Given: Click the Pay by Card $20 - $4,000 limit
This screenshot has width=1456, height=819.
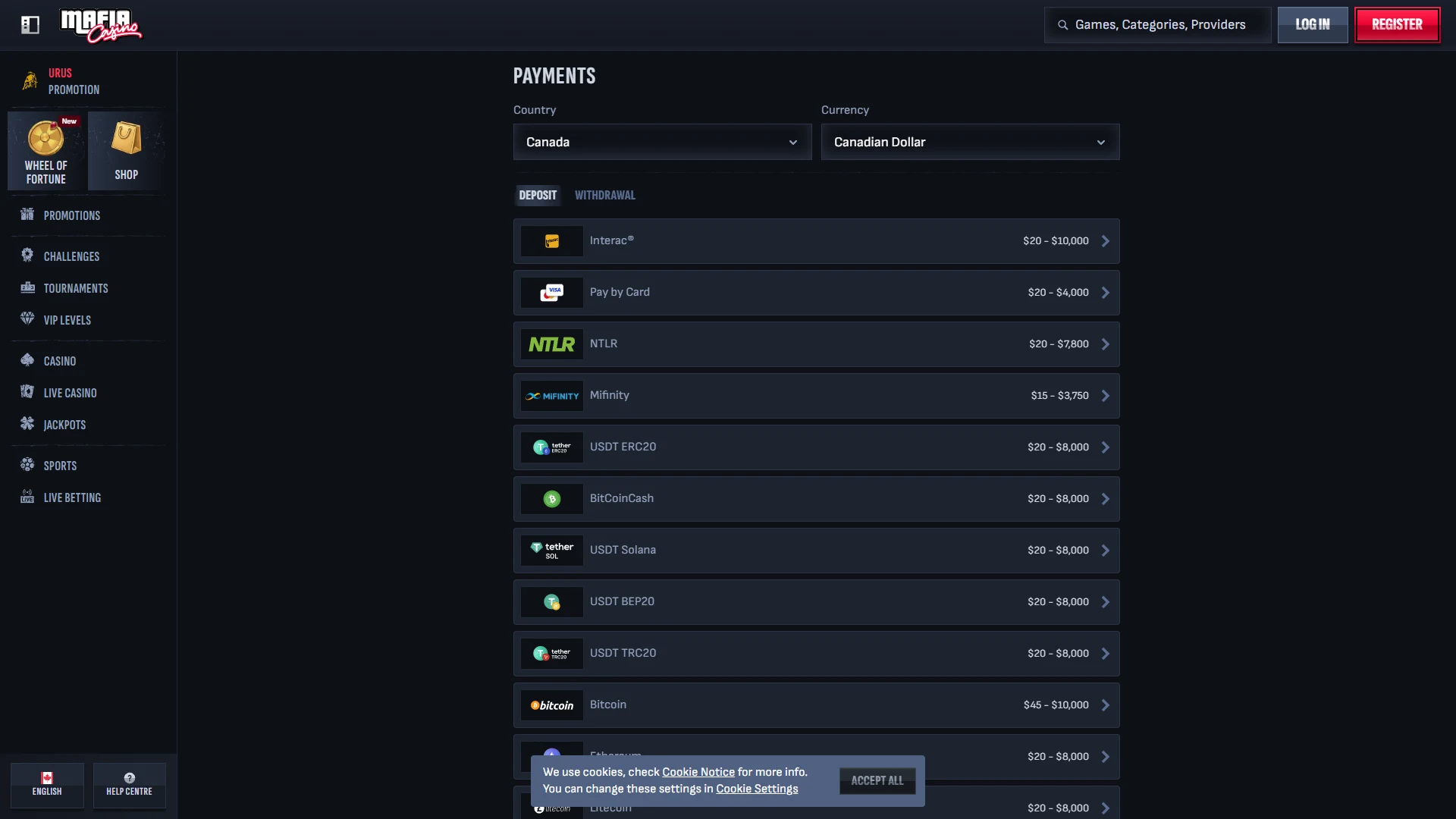Looking at the screenshot, I should pos(1058,293).
